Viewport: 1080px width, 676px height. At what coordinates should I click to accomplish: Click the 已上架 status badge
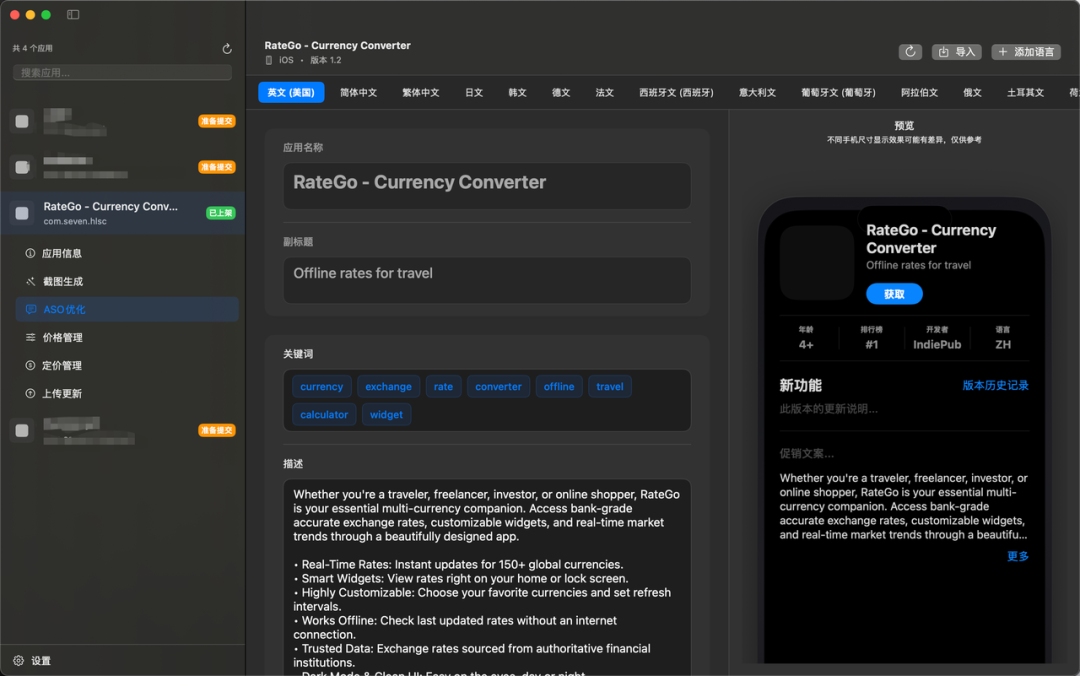click(220, 213)
